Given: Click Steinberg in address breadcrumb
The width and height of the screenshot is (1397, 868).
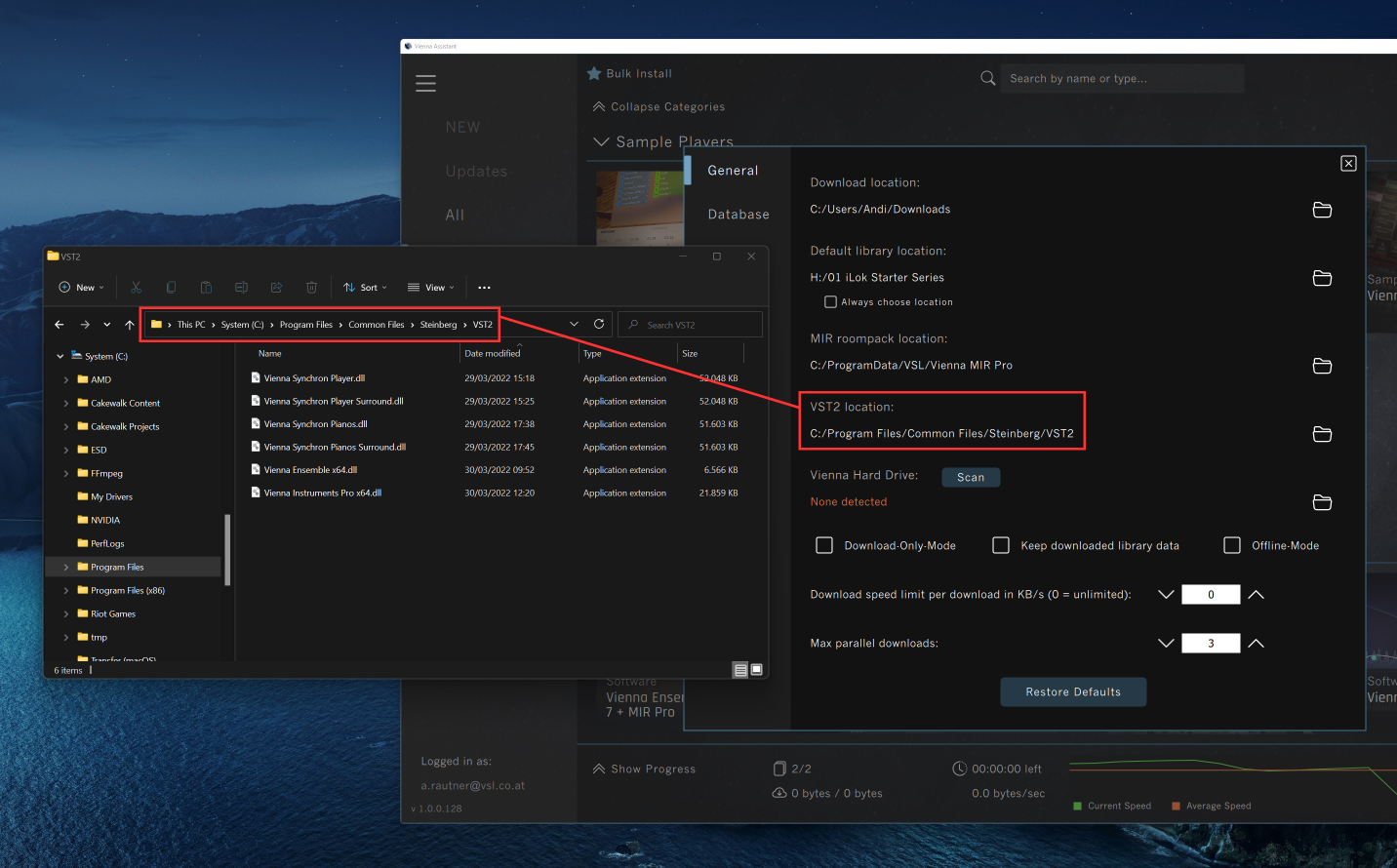Looking at the screenshot, I should click(x=438, y=325).
